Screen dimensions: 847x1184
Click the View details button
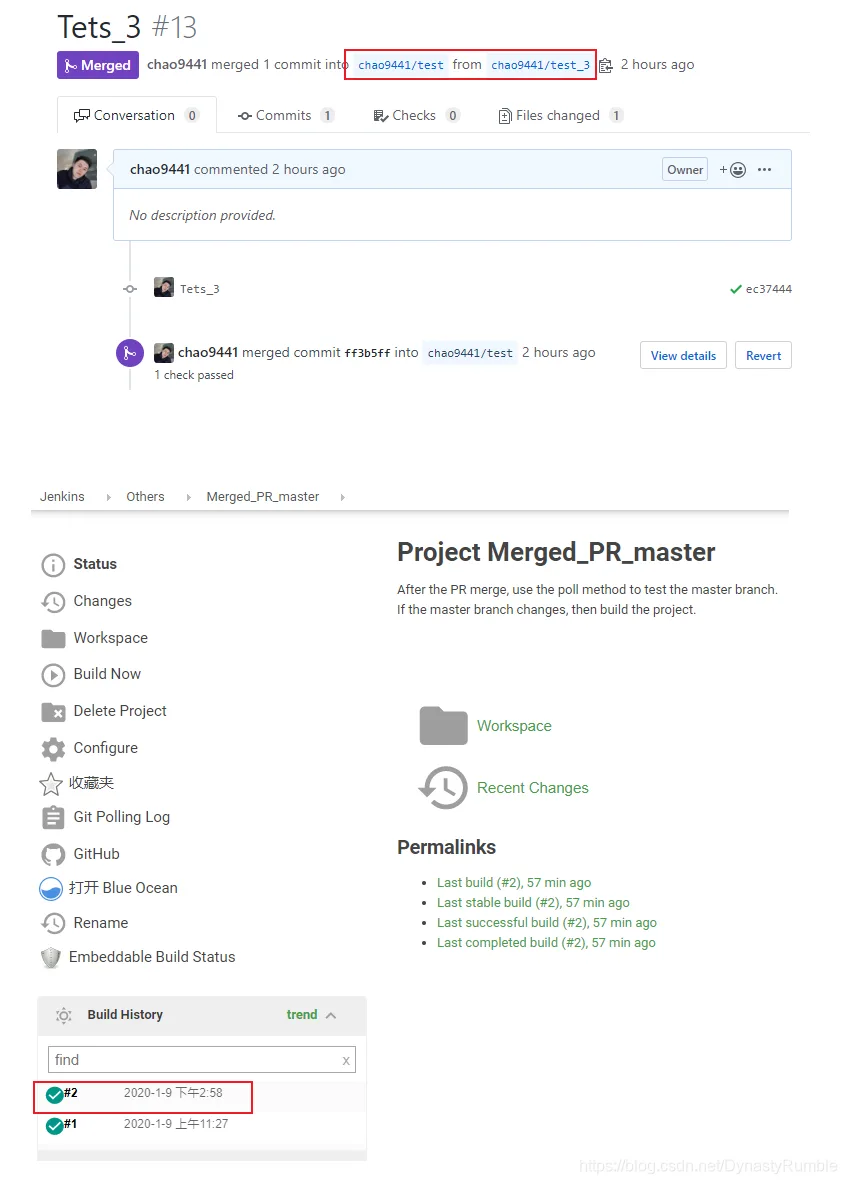pyautogui.click(x=683, y=356)
